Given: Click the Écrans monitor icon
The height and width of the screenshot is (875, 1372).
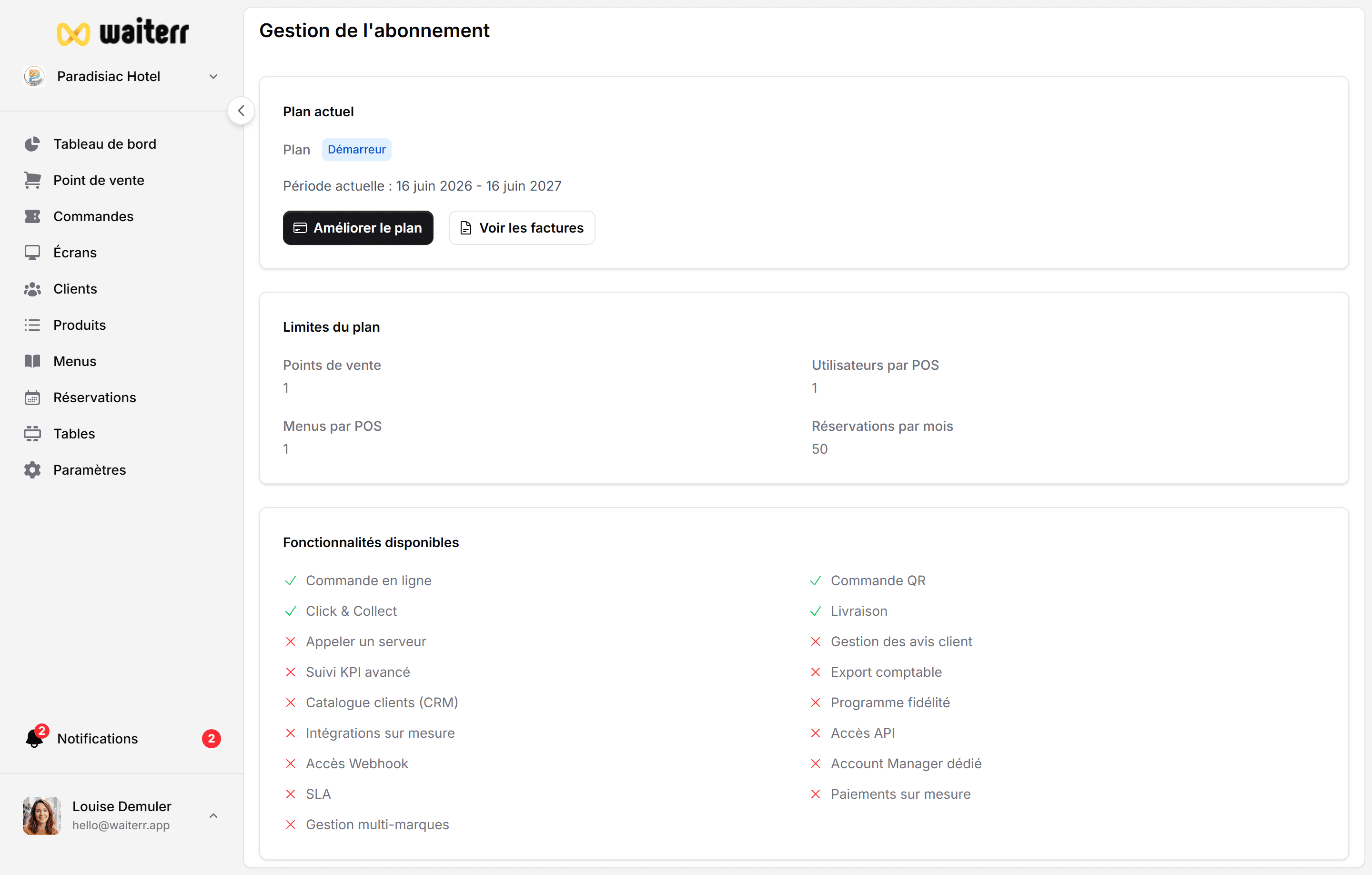Looking at the screenshot, I should pyautogui.click(x=32, y=253).
